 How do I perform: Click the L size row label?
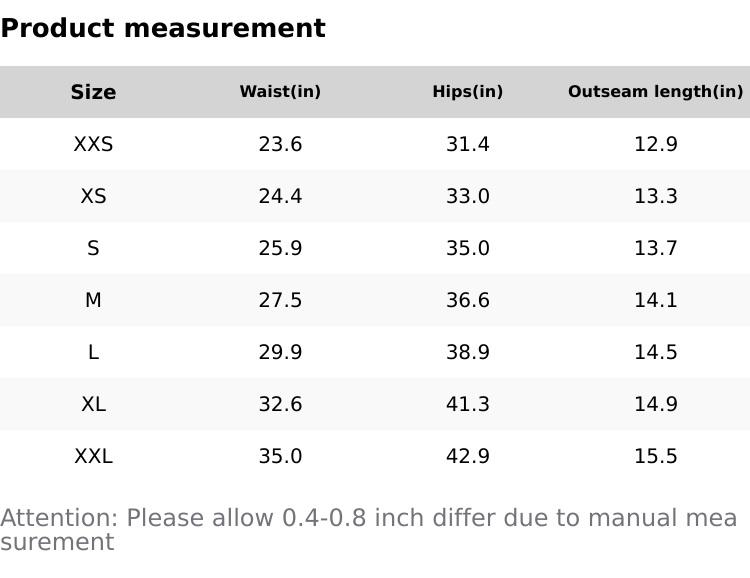[93, 352]
